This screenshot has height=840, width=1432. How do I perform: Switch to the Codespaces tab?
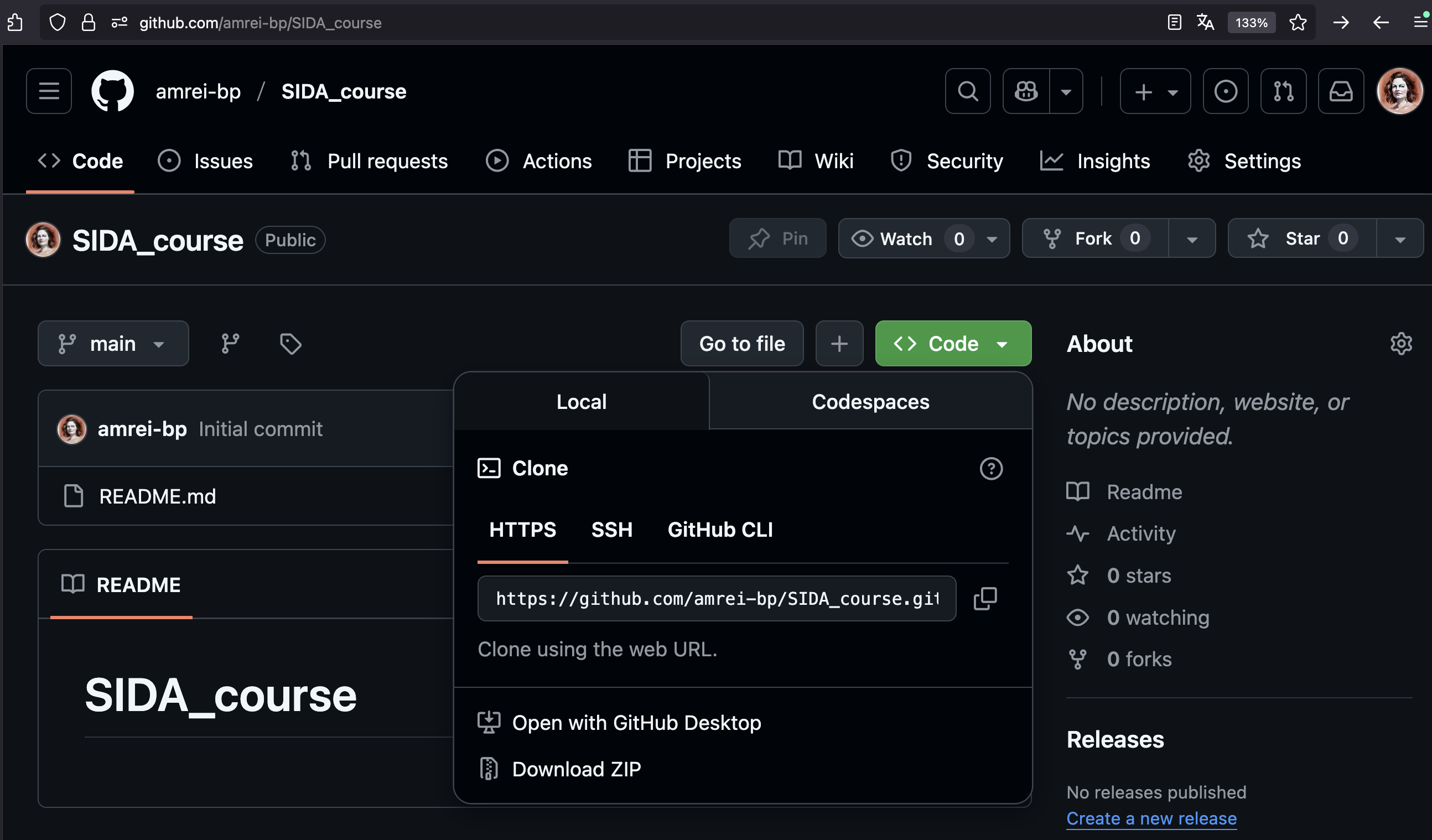(x=870, y=401)
